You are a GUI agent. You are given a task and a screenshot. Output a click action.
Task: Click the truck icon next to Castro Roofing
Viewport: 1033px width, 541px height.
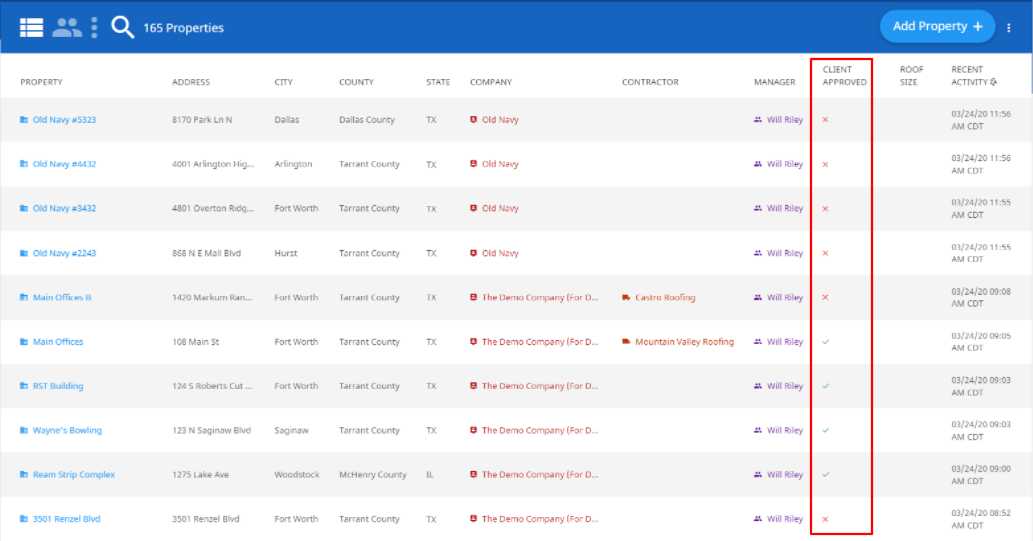click(626, 297)
